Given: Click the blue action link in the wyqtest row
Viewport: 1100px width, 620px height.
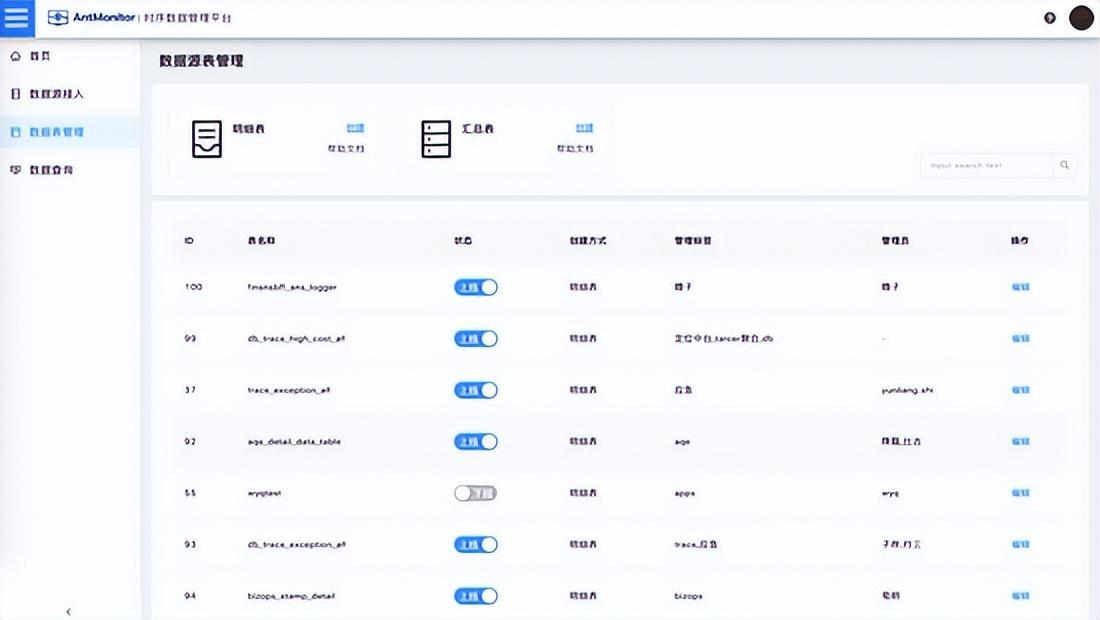Looking at the screenshot, I should tap(1021, 493).
